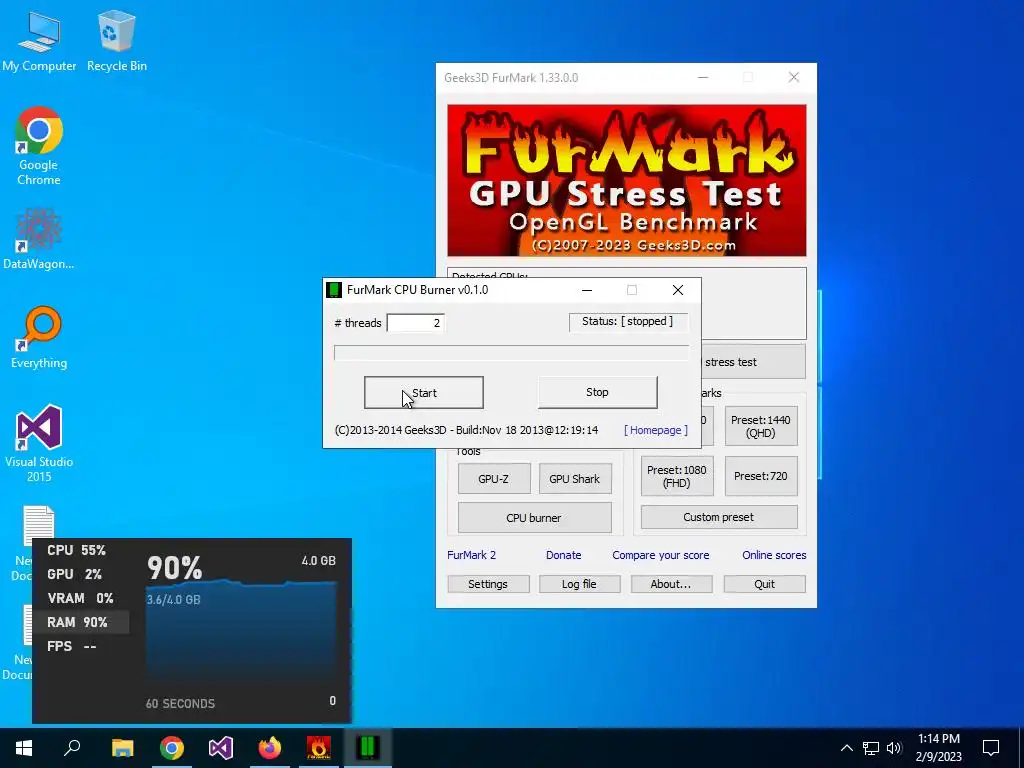
Task: Select the Visual Studio 2015 desktop shortcut
Action: click(x=39, y=444)
